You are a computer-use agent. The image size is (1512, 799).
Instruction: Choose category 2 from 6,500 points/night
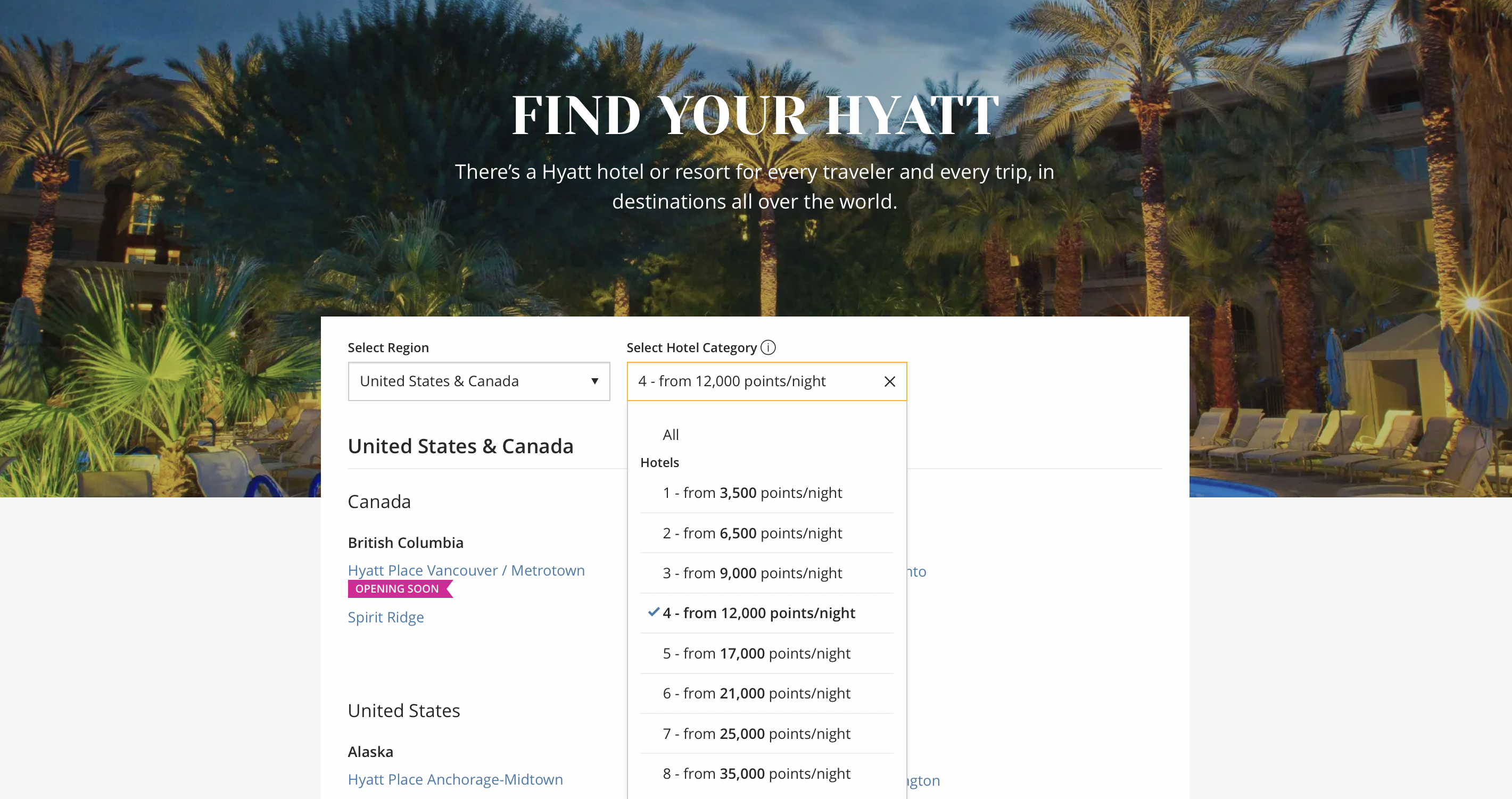pos(752,532)
